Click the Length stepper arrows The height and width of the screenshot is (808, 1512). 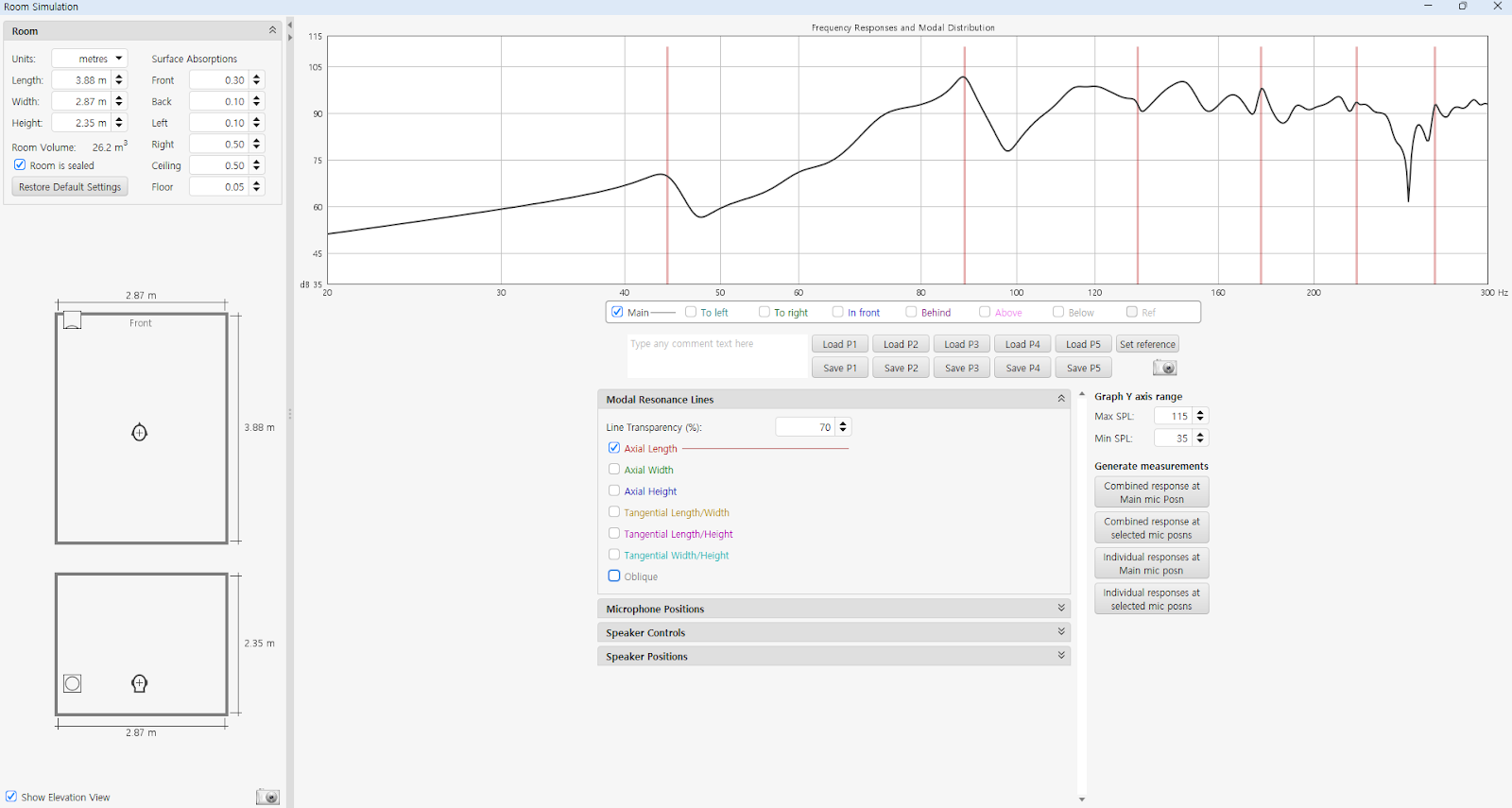[x=119, y=80]
